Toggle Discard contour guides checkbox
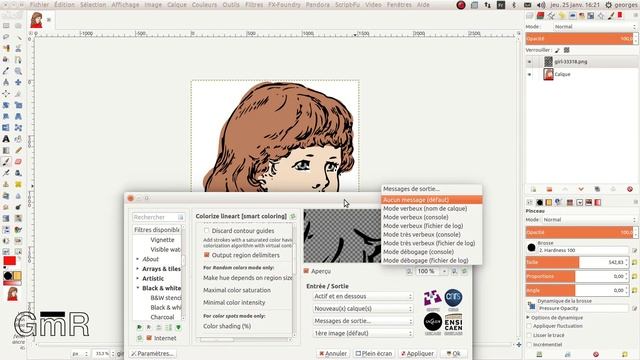Image resolution: width=640 pixels, height=360 pixels. 207,231
